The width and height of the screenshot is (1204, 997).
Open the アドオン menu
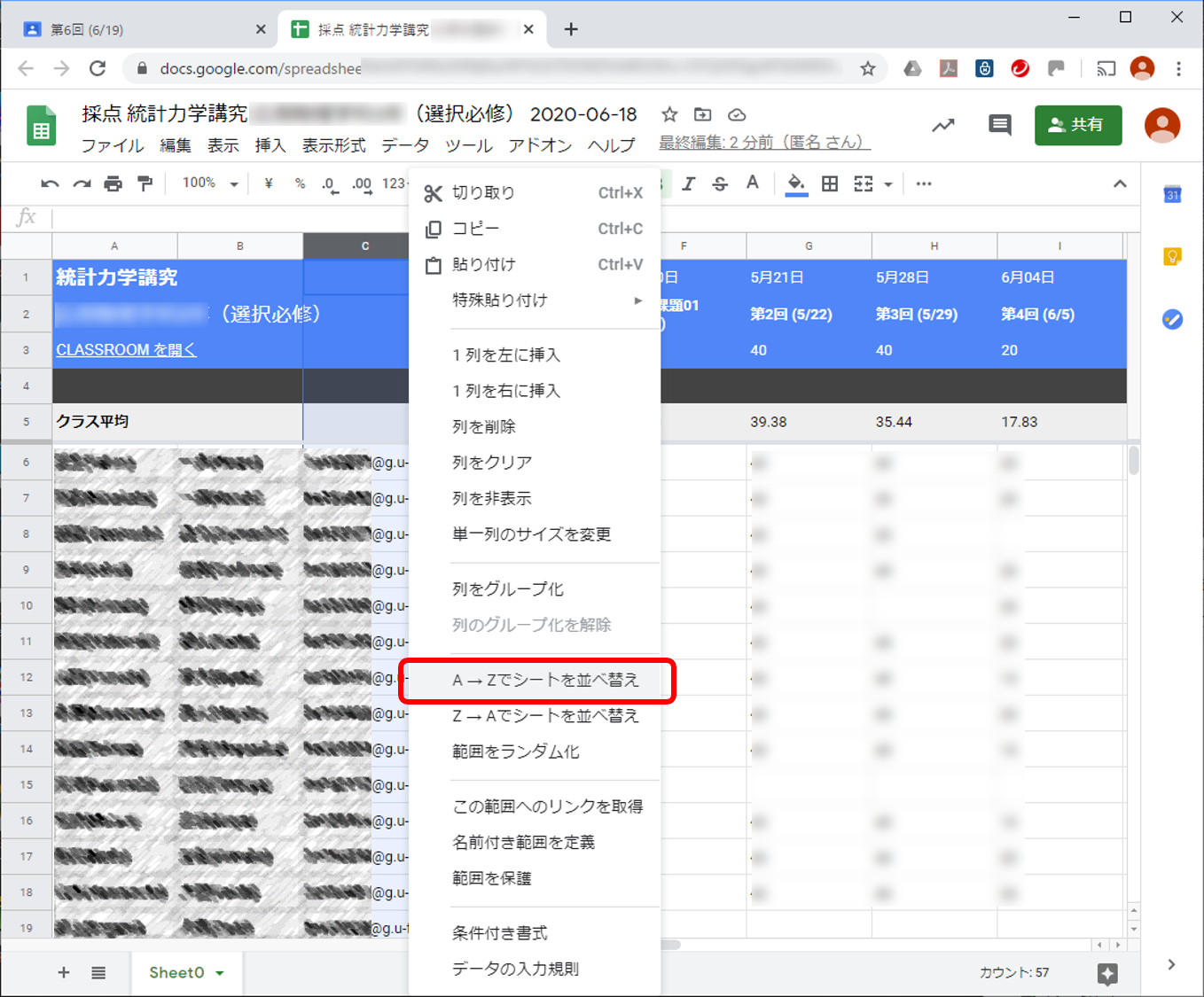pos(540,145)
